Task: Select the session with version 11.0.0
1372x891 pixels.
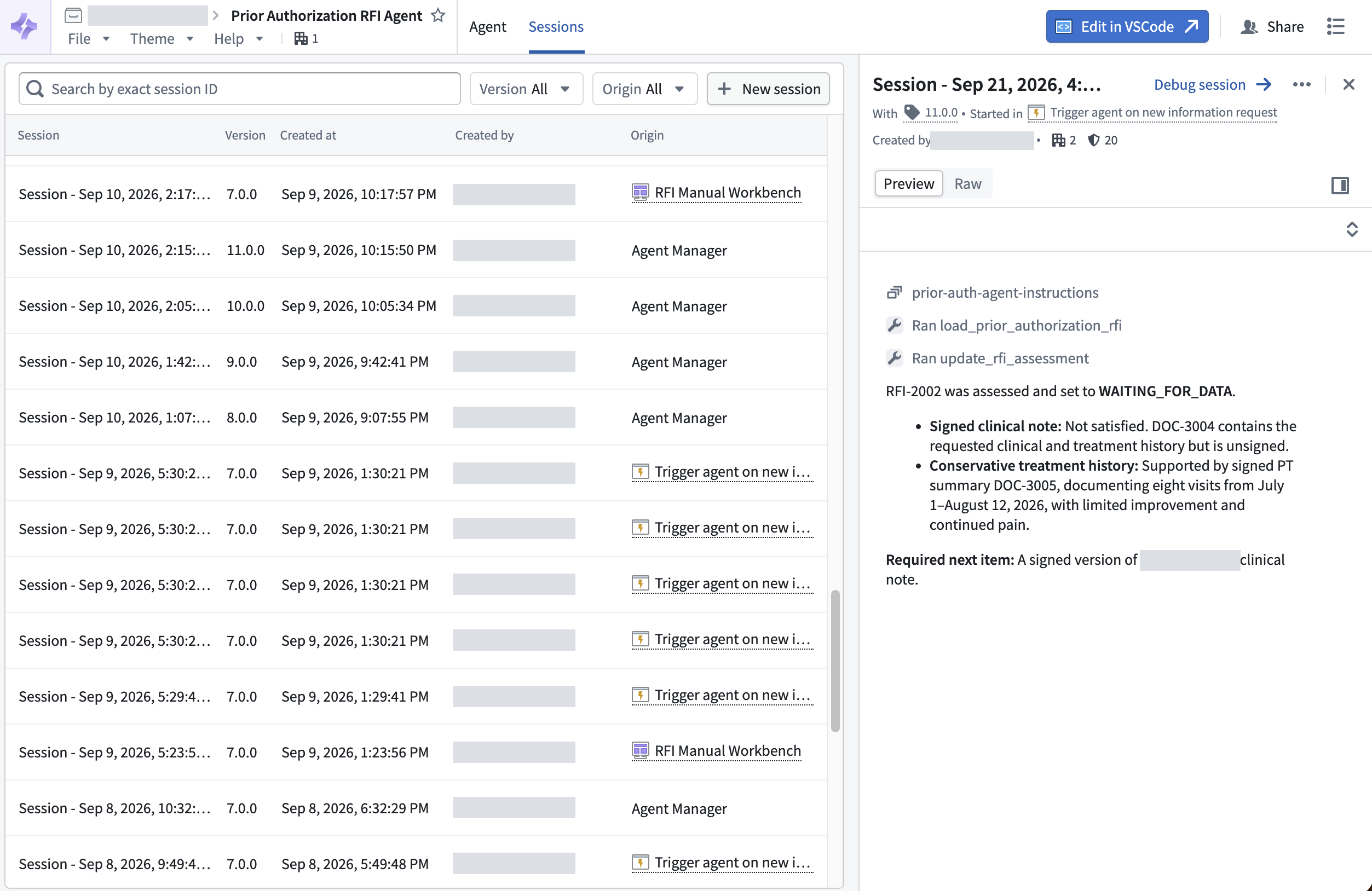Action: point(416,250)
